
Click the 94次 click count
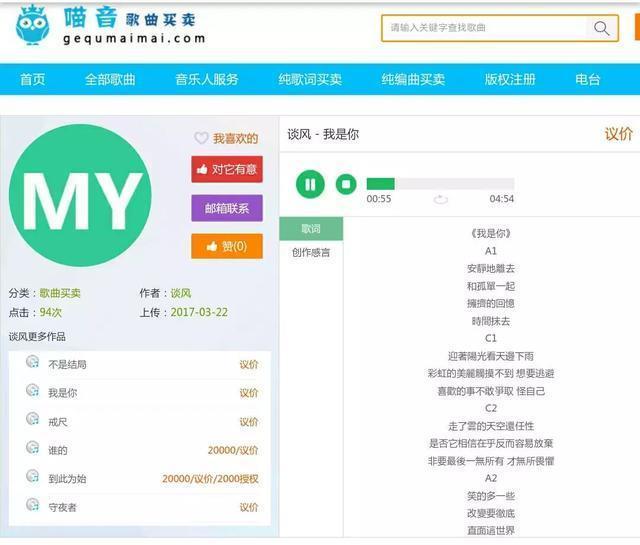pos(51,312)
